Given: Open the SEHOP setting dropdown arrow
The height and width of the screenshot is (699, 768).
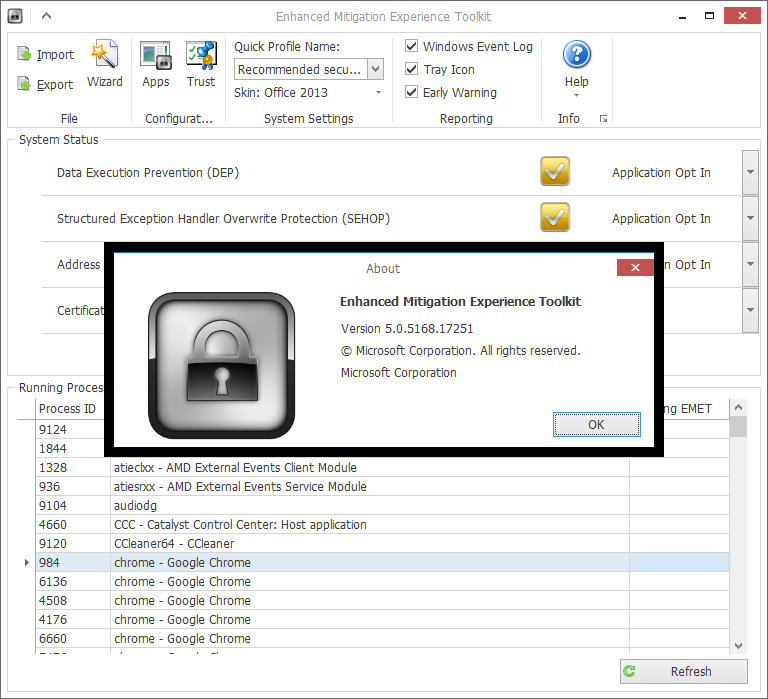Looking at the screenshot, I should pyautogui.click(x=750, y=218).
